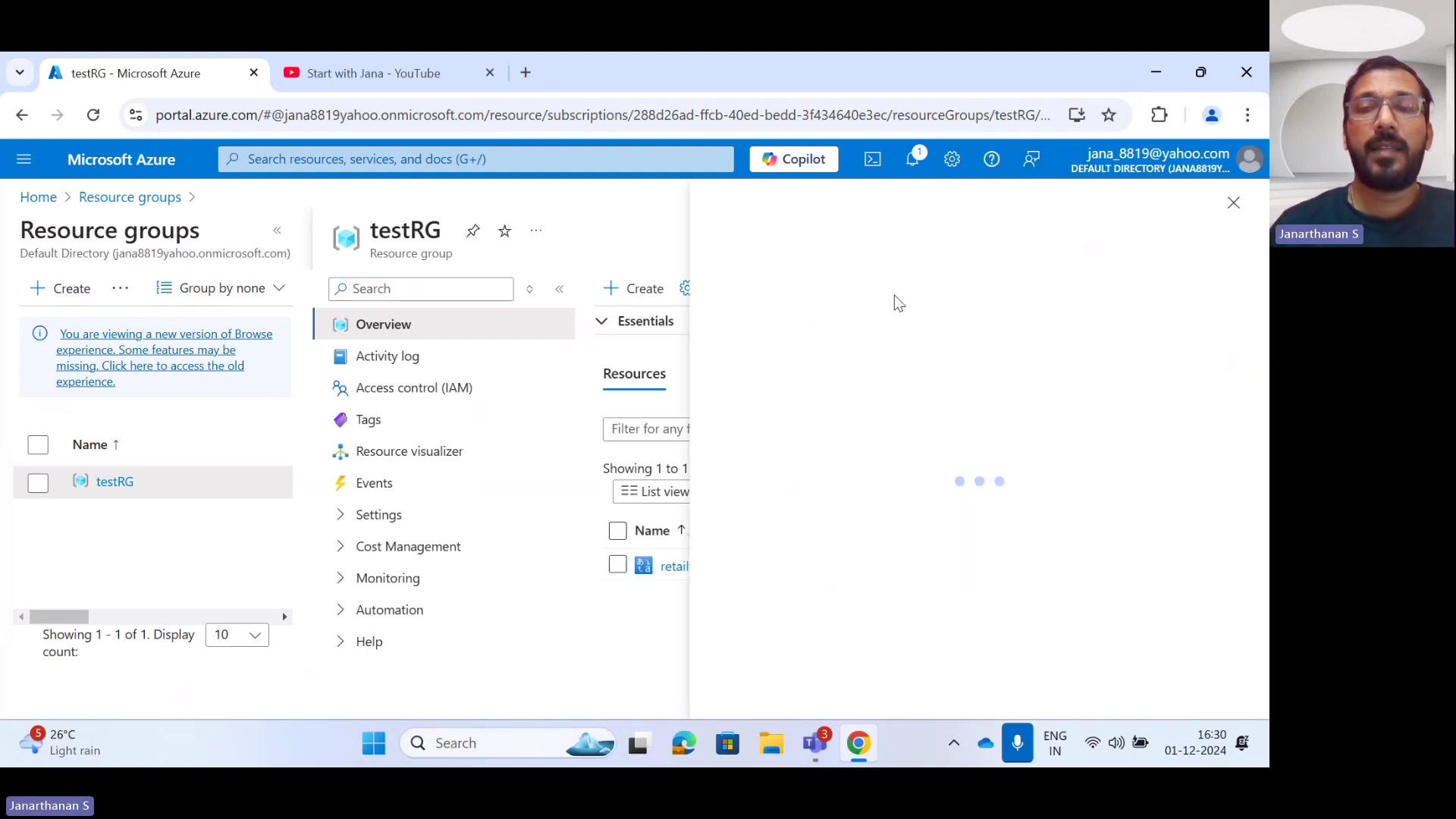This screenshot has height=819, width=1456.
Task: Check the box next to the retail resource
Action: pos(617,564)
